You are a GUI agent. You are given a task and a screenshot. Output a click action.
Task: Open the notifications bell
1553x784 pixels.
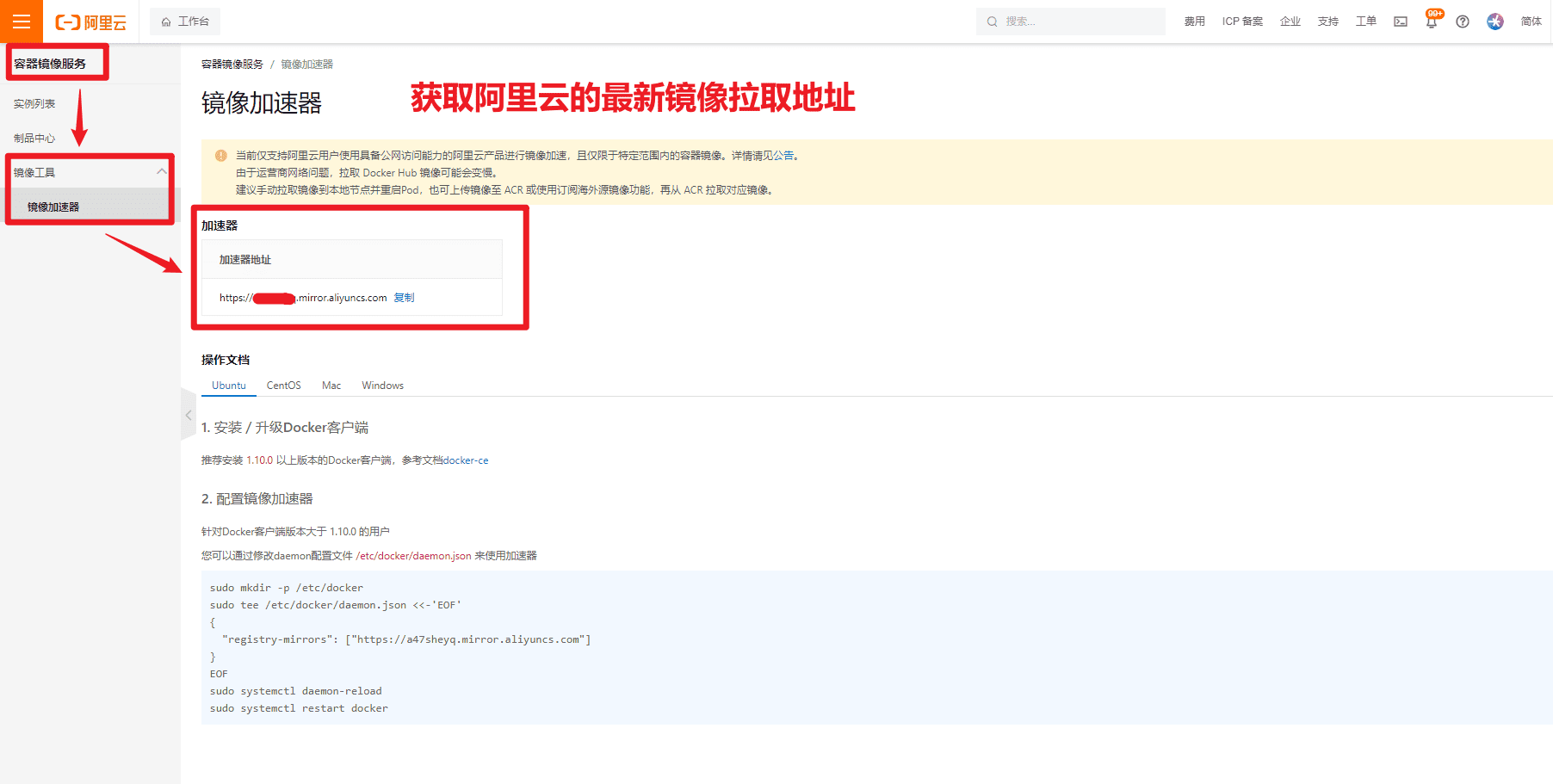tap(1431, 22)
